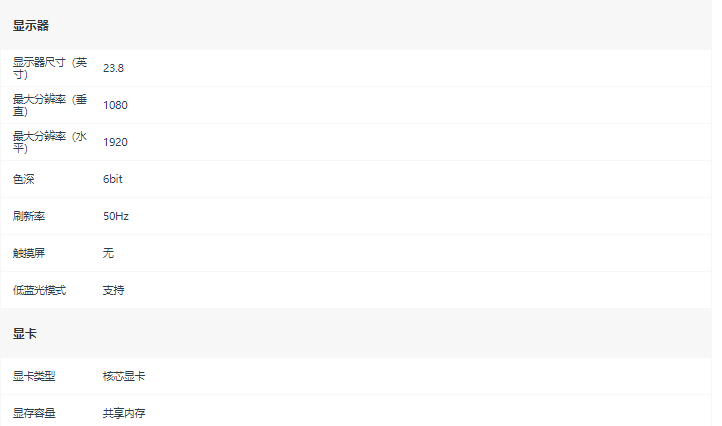Select the 1920 horizontal resolution value
Viewport: 722px width, 426px height.
click(115, 142)
